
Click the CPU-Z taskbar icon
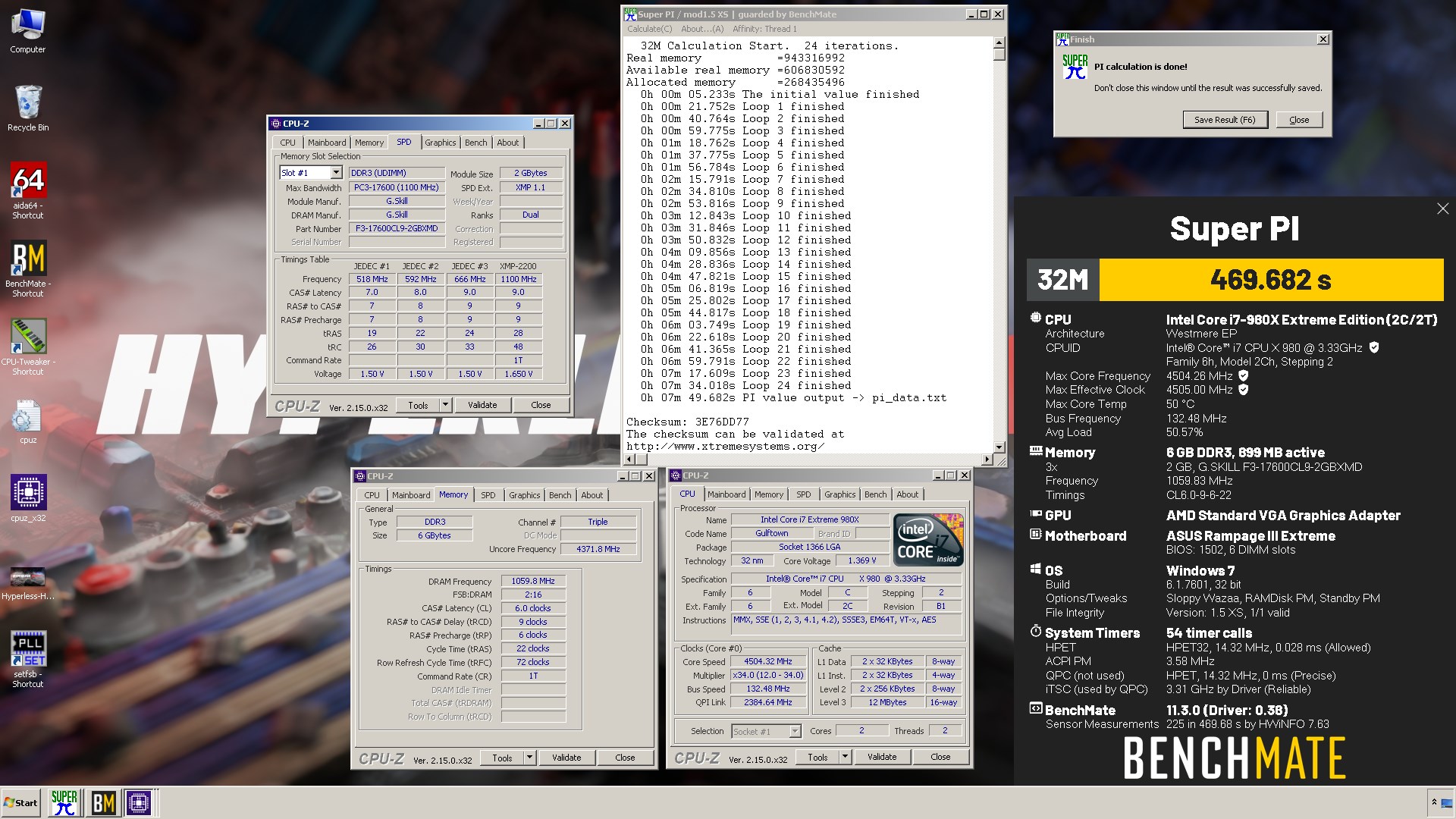140,802
